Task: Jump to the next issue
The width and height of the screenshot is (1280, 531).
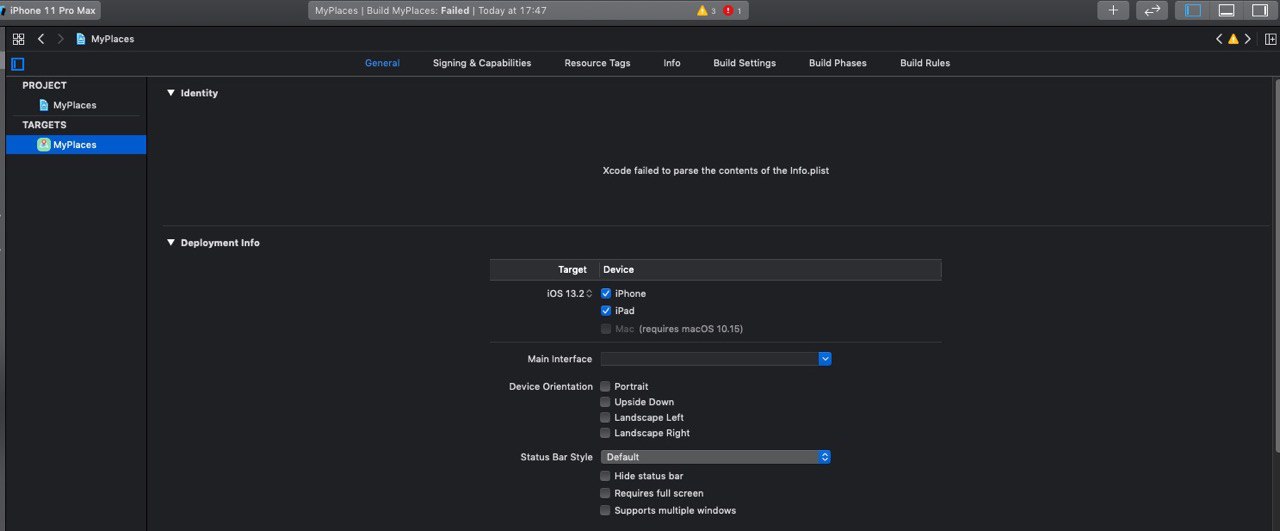Action: (1247, 39)
